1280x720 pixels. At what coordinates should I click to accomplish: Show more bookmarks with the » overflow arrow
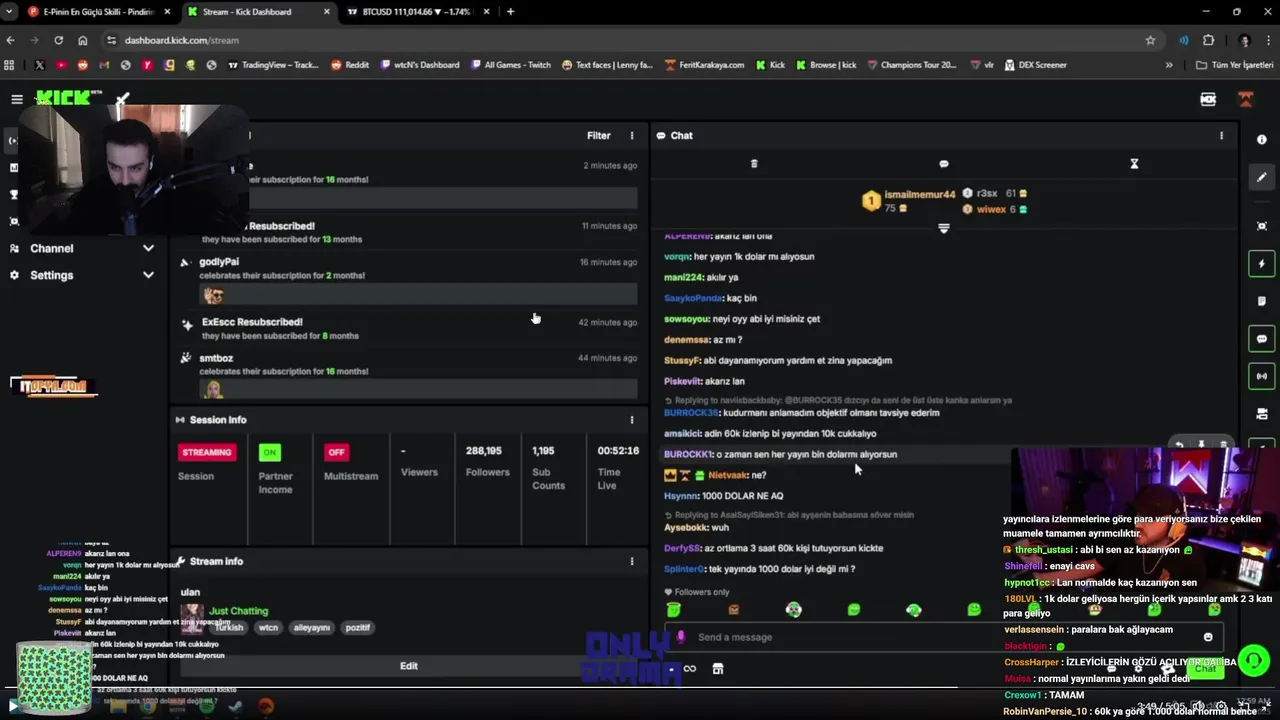(1169, 65)
